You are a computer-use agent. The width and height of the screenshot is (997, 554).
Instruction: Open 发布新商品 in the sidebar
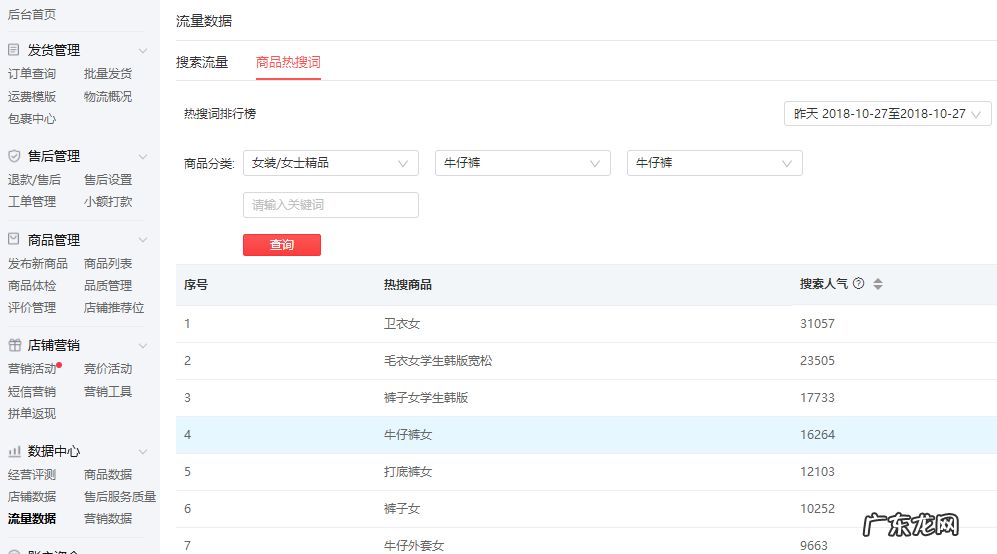click(38, 263)
